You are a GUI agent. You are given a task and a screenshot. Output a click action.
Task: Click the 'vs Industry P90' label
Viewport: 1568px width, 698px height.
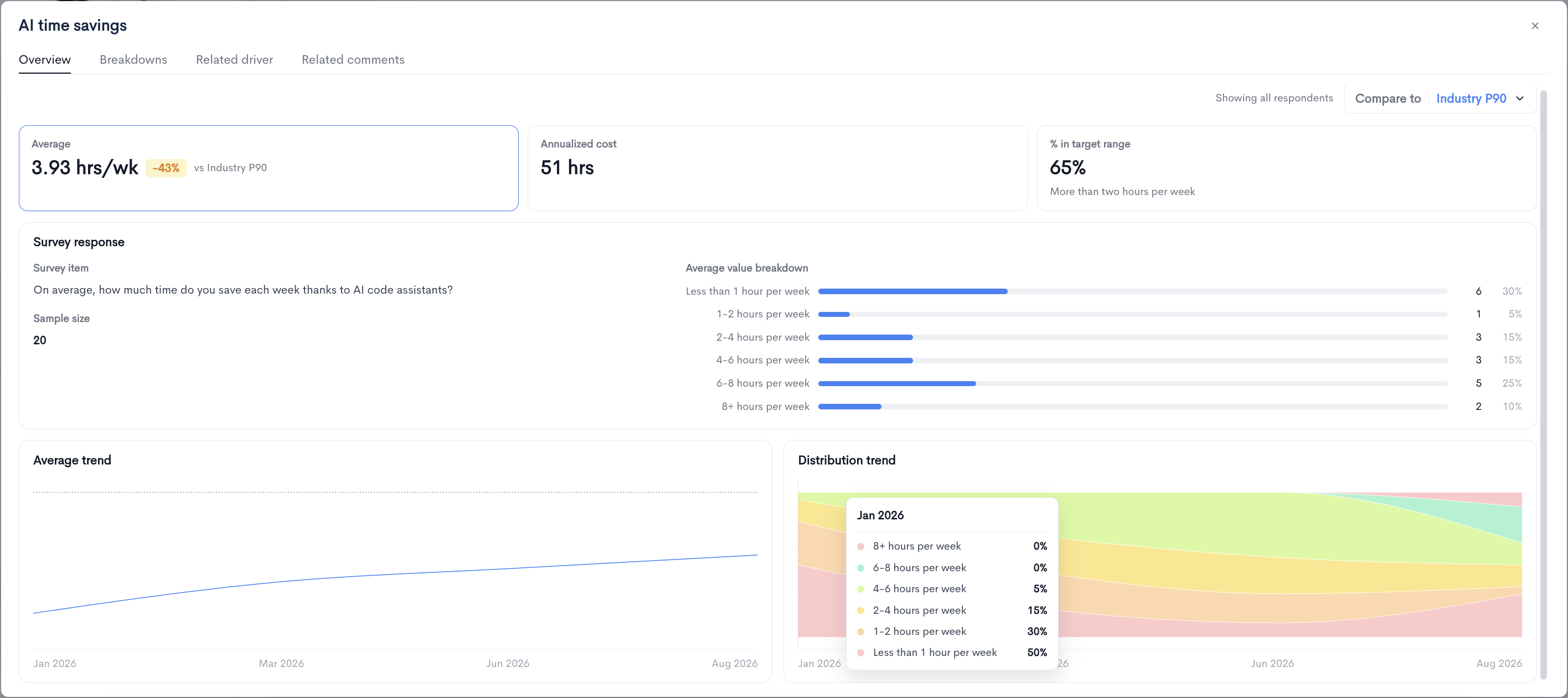(230, 168)
